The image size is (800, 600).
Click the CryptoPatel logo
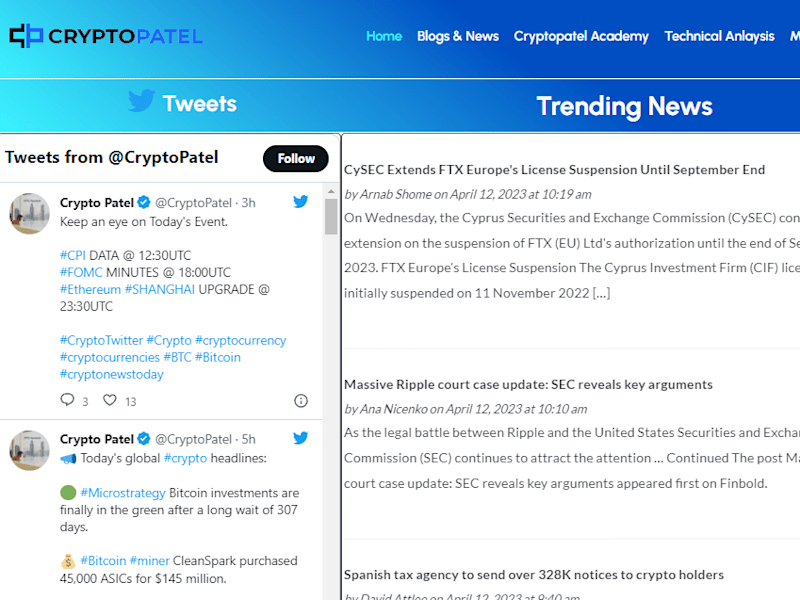coord(106,36)
